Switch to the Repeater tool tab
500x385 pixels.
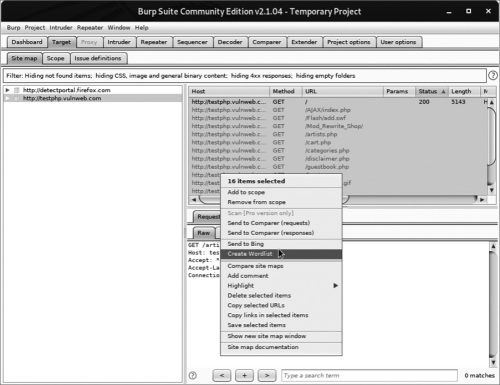[154, 42]
